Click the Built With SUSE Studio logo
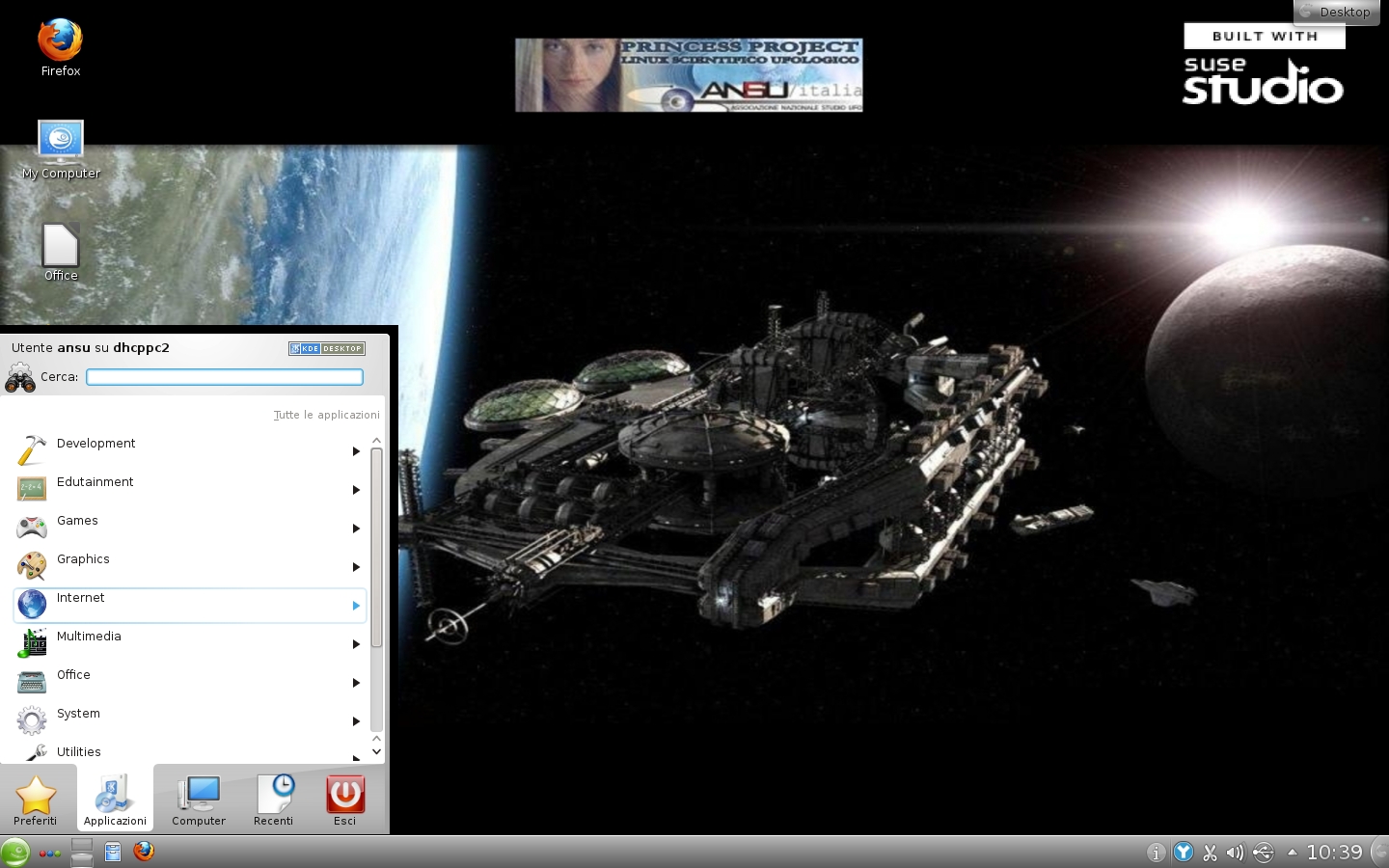The width and height of the screenshot is (1389, 868). pyautogui.click(x=1264, y=64)
